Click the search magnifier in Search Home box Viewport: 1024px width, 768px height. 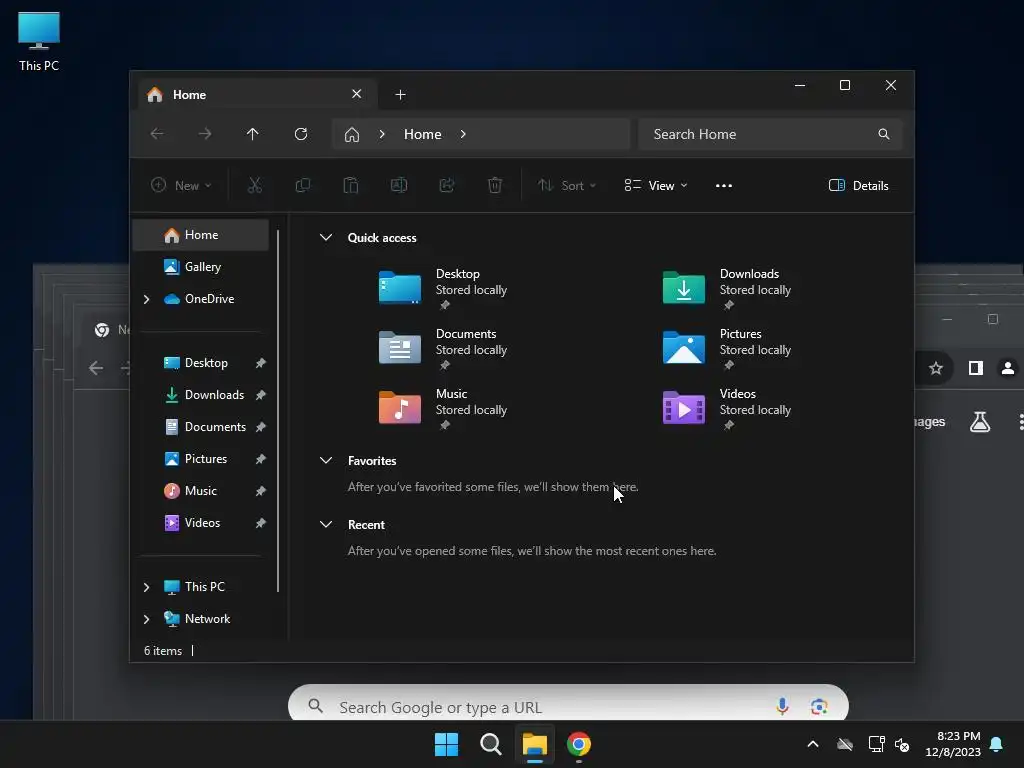point(884,134)
